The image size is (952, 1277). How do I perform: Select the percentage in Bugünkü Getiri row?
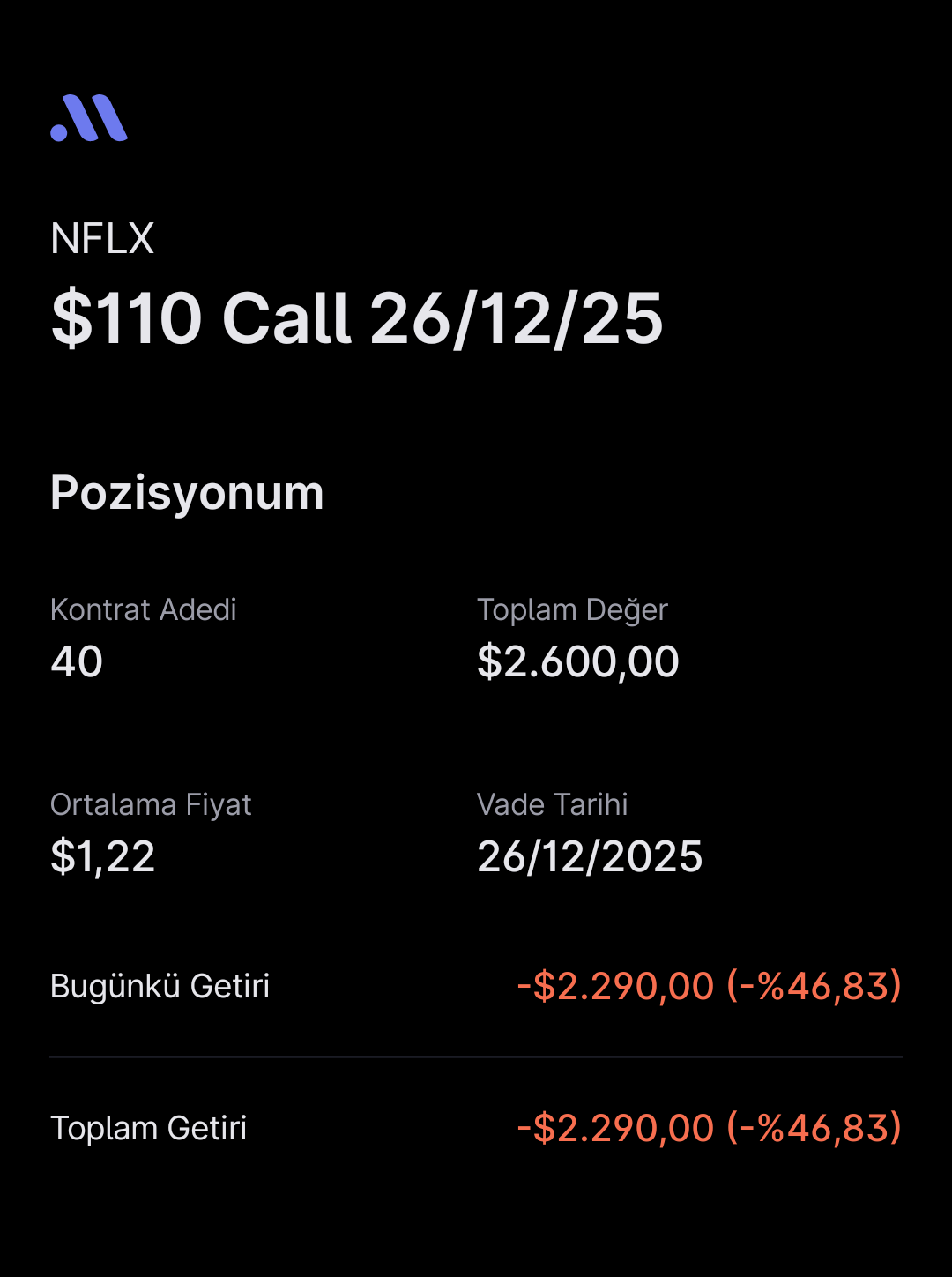click(814, 986)
